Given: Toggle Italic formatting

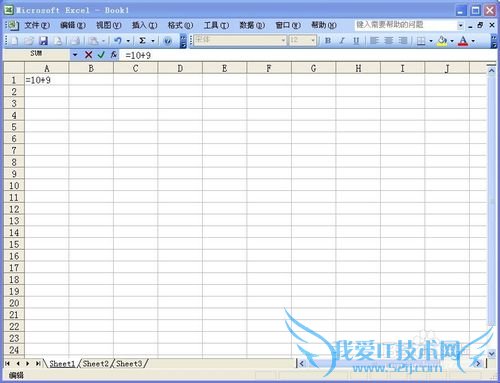Looking at the screenshot, I should point(342,41).
